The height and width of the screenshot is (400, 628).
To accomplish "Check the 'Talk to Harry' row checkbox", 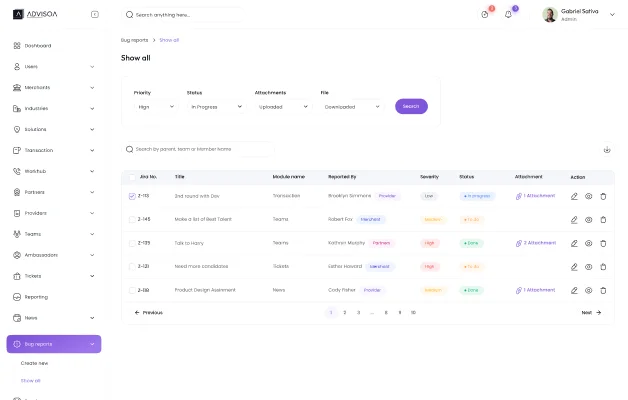I will (132, 243).
